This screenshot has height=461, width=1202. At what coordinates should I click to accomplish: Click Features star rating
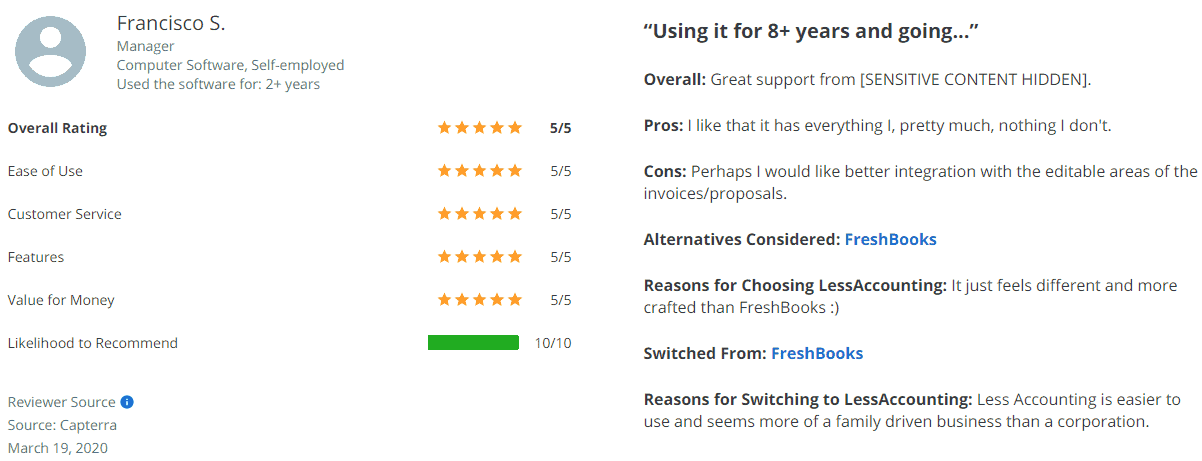480,257
